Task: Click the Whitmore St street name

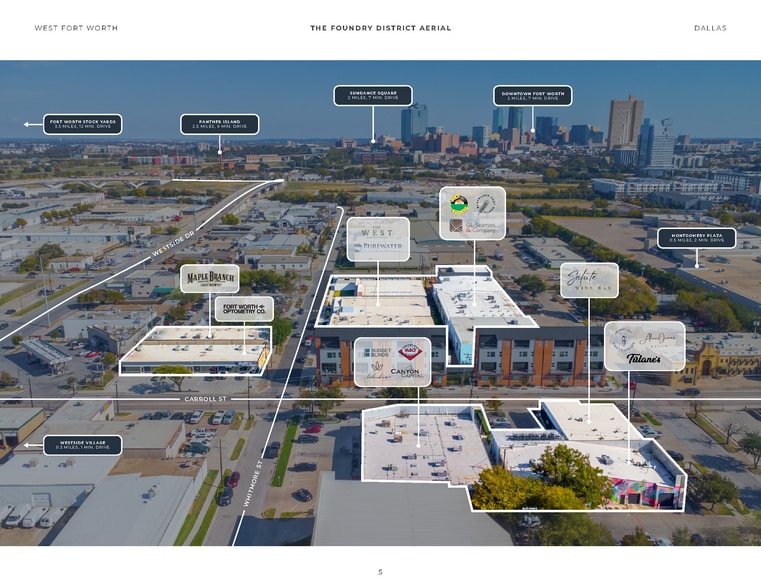Action: pos(253,484)
